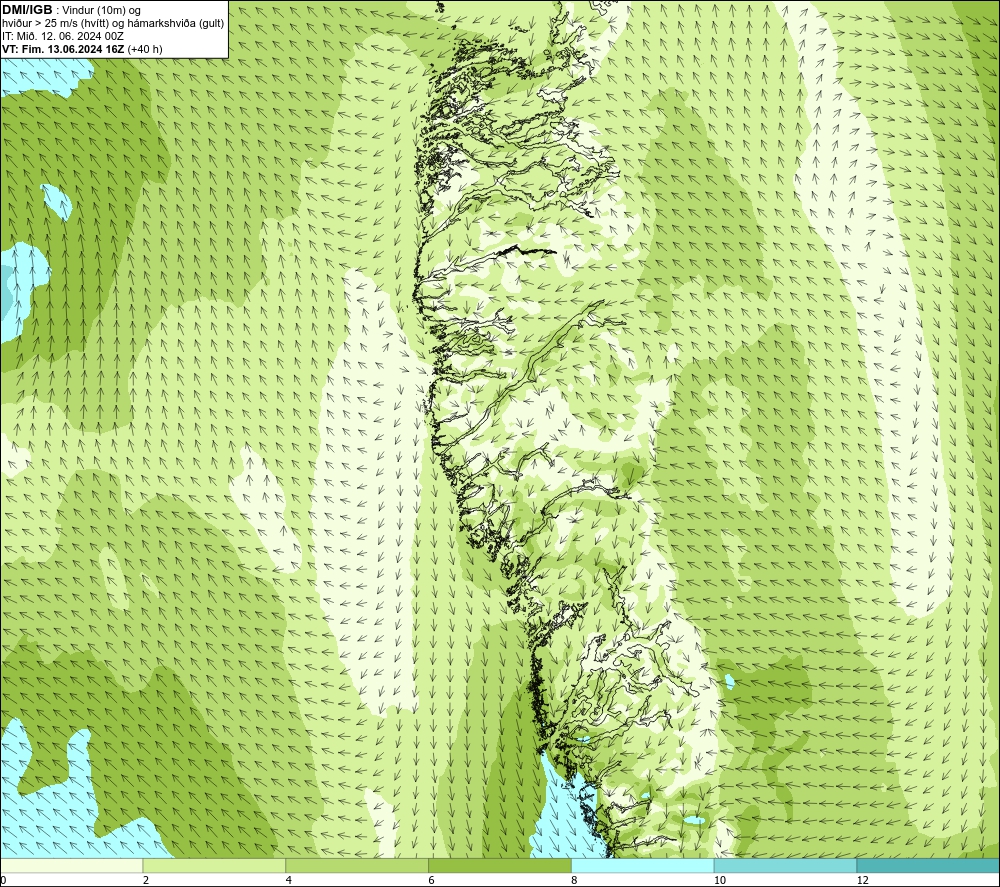Click the 'hviður > 25 m/s' legend line
The image size is (1000, 887).
point(113,23)
